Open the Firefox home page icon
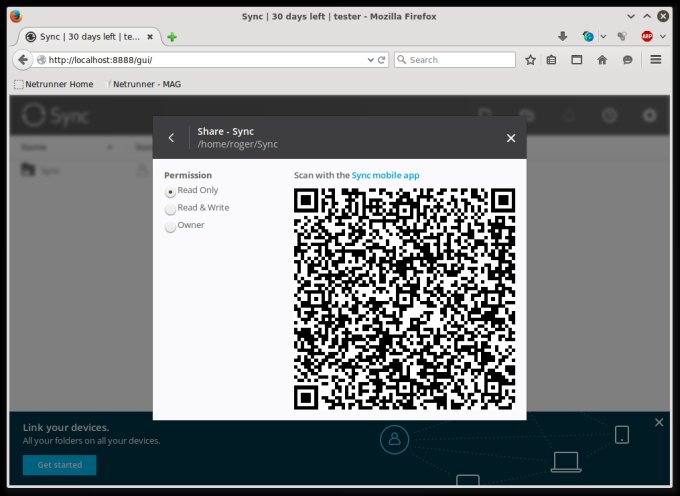The image size is (680, 496). point(602,60)
